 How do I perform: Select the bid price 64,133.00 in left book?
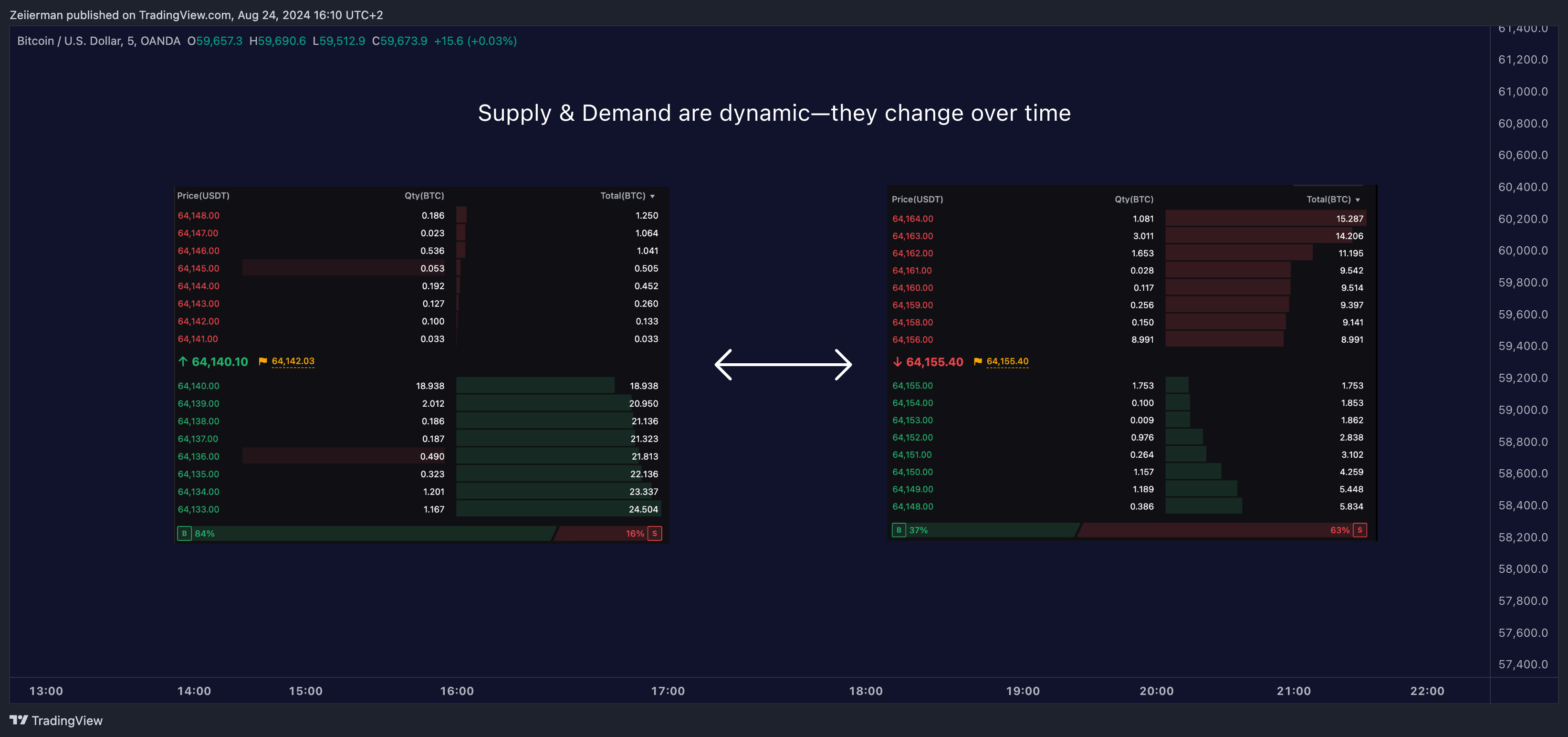click(x=199, y=510)
